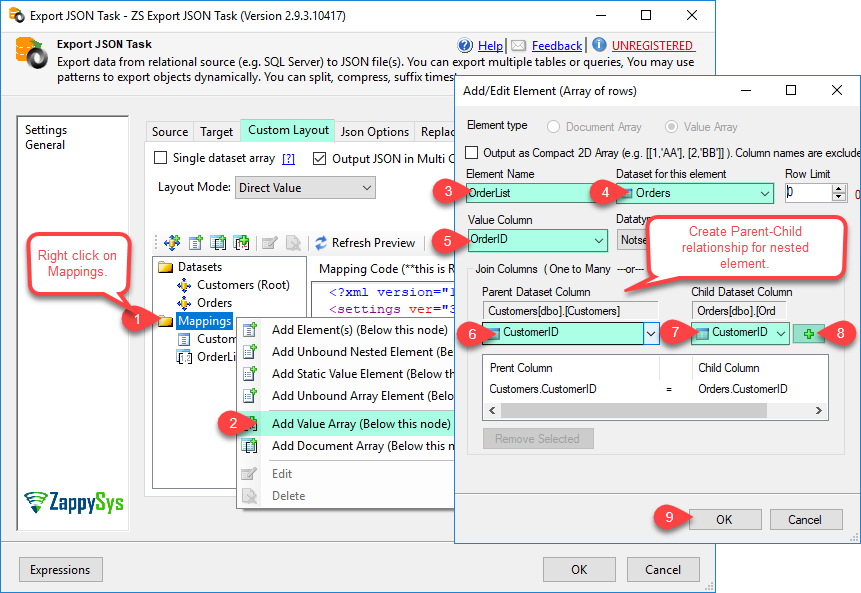
Task: Click the Add Document Array toolbar icon
Action: pyautogui.click(x=219, y=242)
